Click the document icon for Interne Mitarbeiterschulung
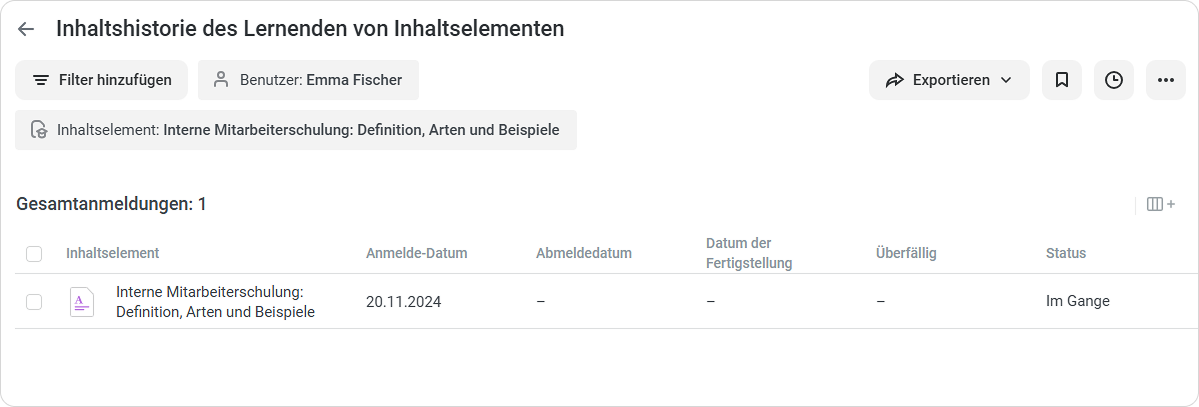 pos(82,302)
